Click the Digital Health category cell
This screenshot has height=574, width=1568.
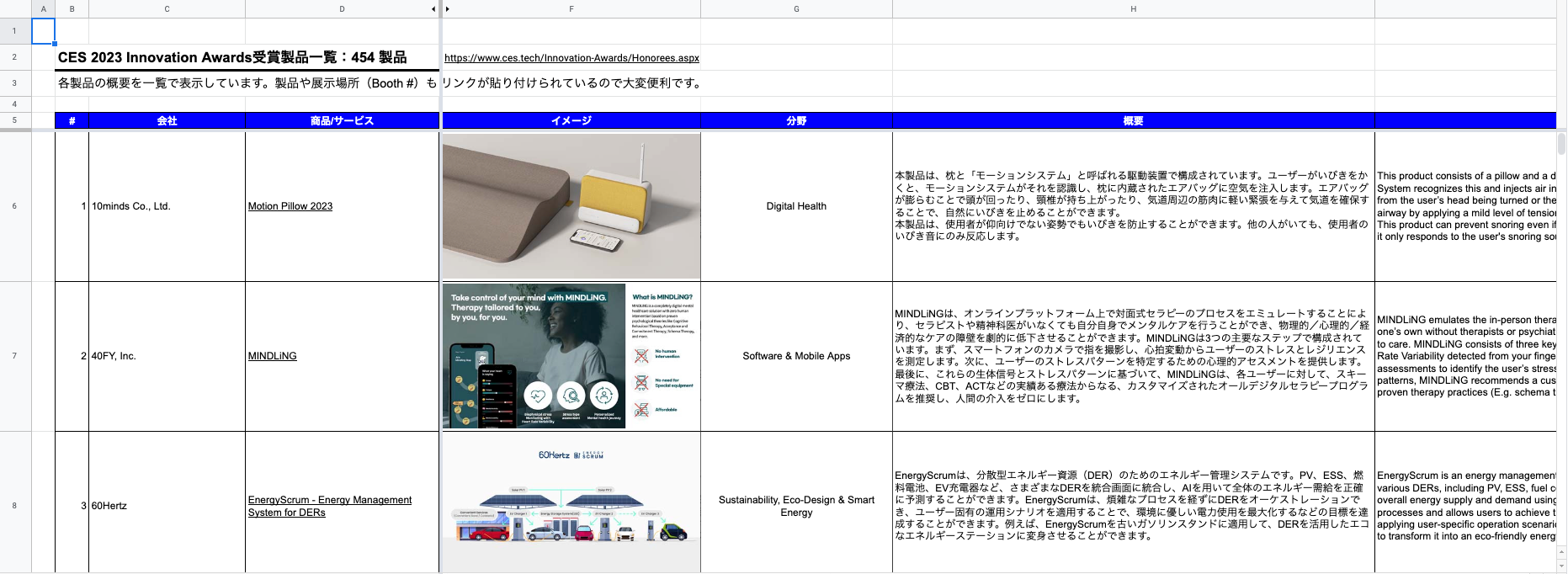point(796,206)
